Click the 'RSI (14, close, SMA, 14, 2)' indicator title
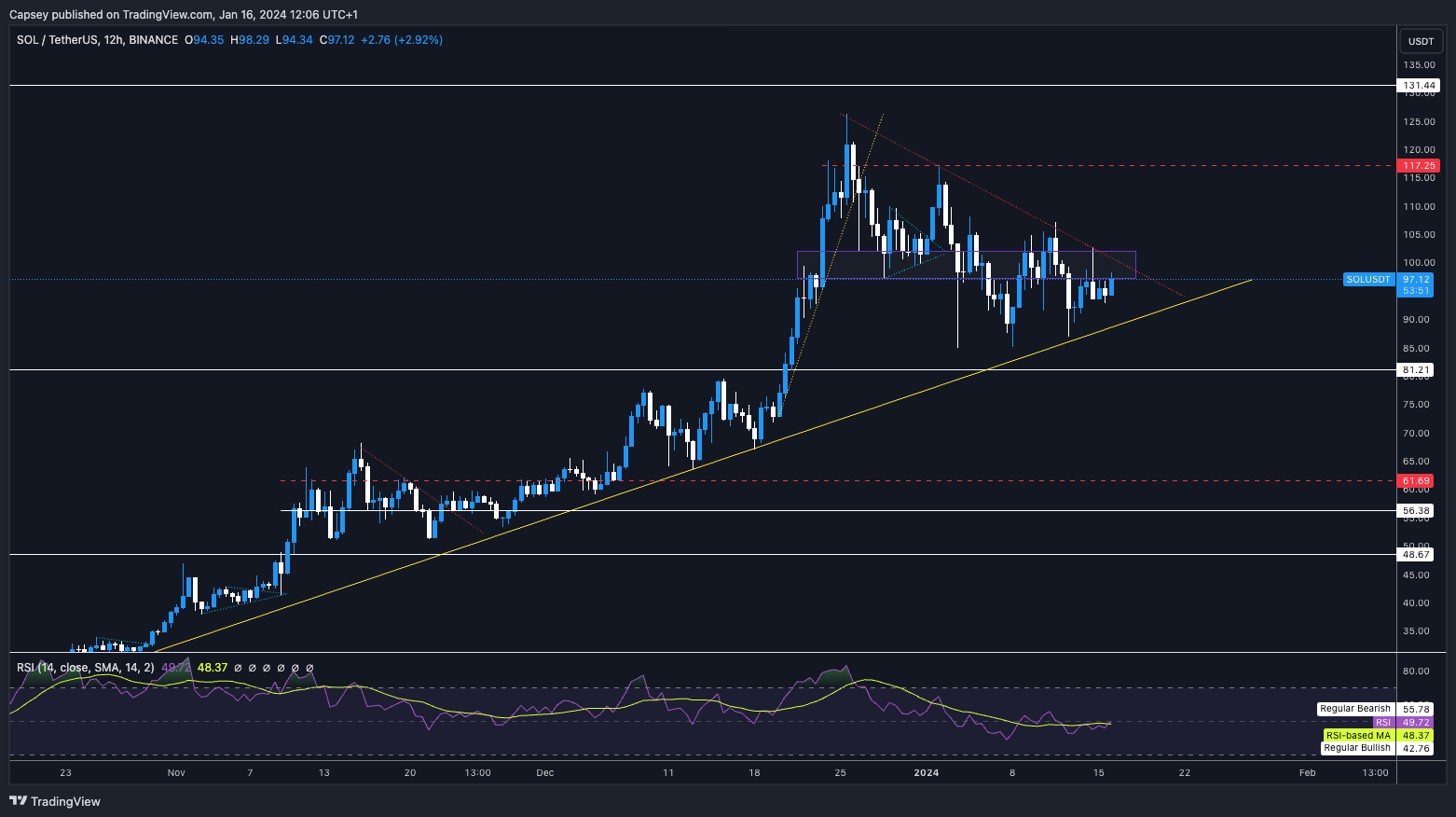 pyautogui.click(x=86, y=668)
